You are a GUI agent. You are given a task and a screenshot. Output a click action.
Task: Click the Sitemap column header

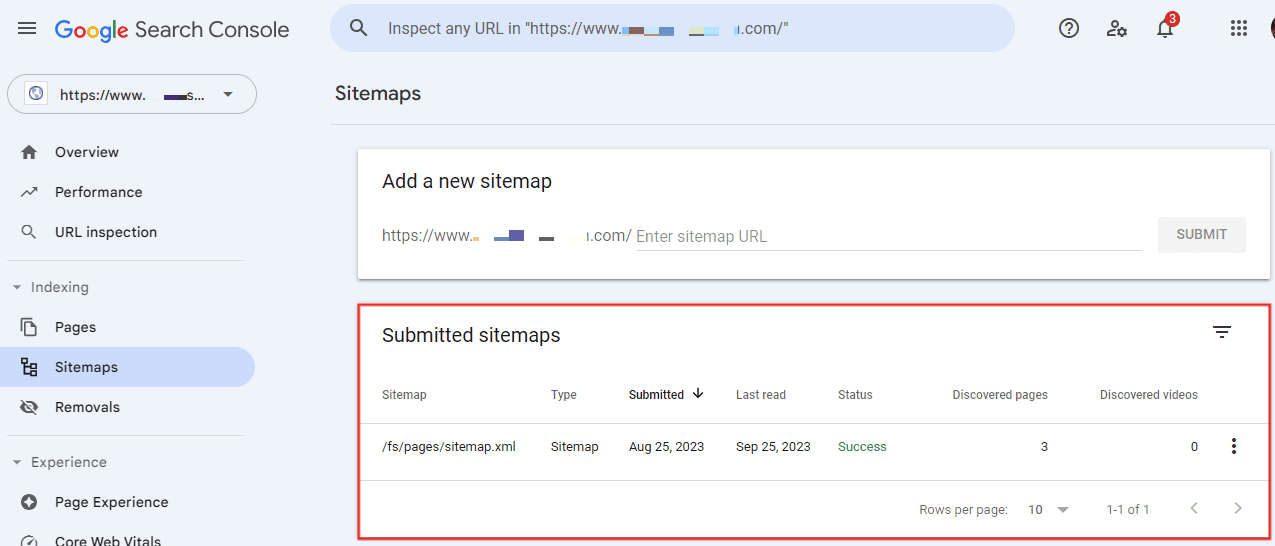tap(404, 395)
